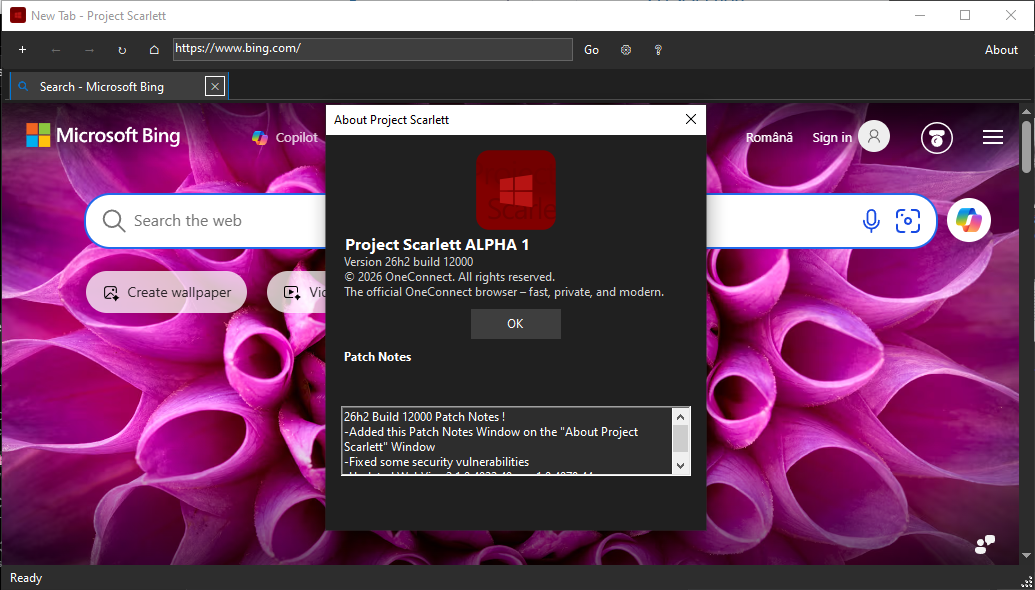This screenshot has height=590, width=1035.
Task: Click "-Fixed some security vulnerabilities" line
Action: coord(436,462)
